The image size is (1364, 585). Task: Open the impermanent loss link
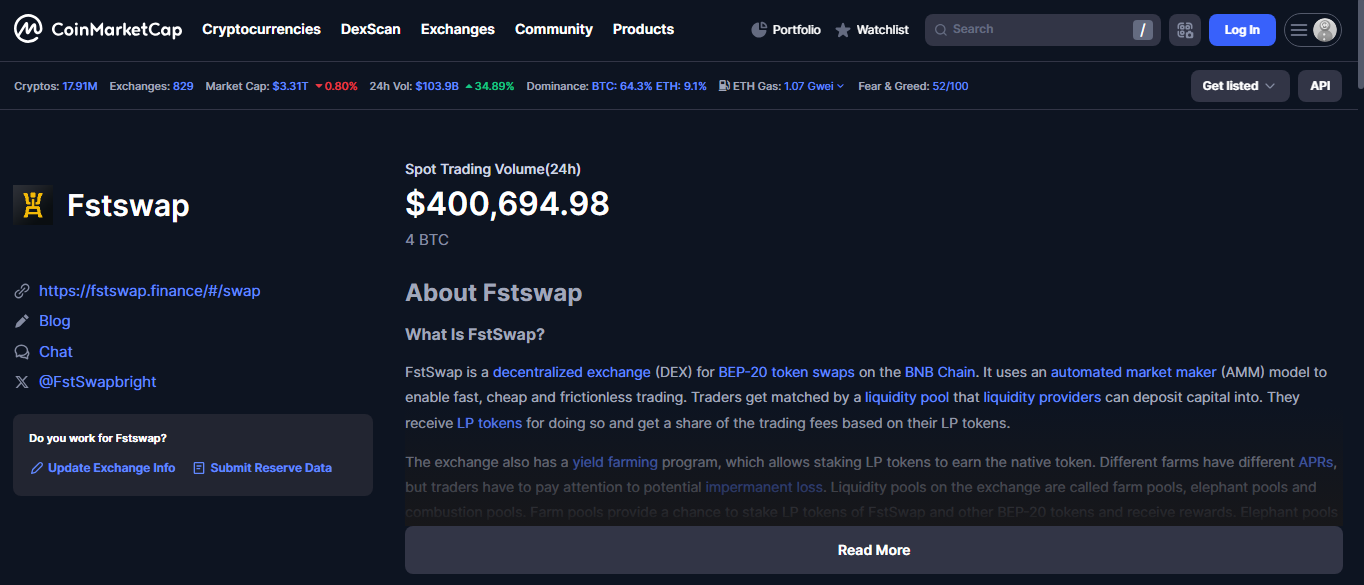[x=764, y=487]
